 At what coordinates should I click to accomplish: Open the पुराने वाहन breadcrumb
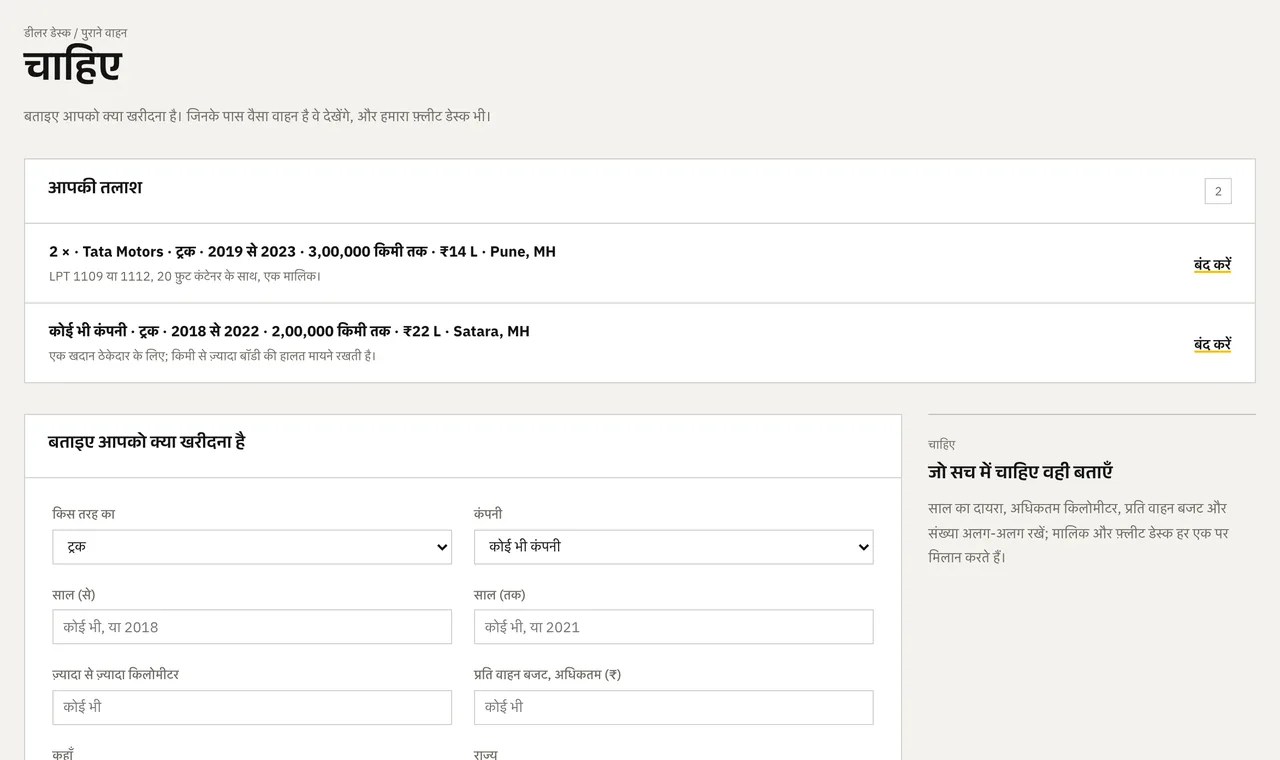coord(104,33)
